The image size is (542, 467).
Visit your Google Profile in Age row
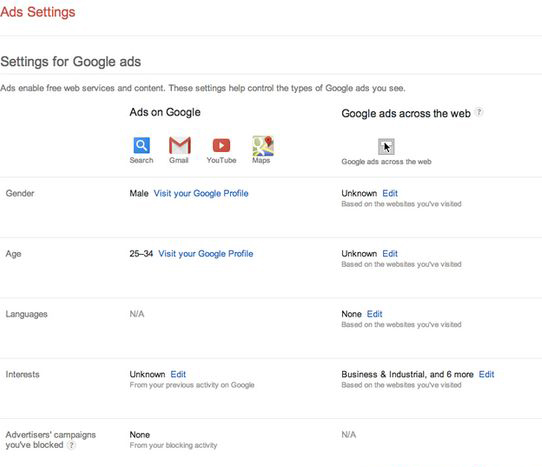[x=206, y=254]
